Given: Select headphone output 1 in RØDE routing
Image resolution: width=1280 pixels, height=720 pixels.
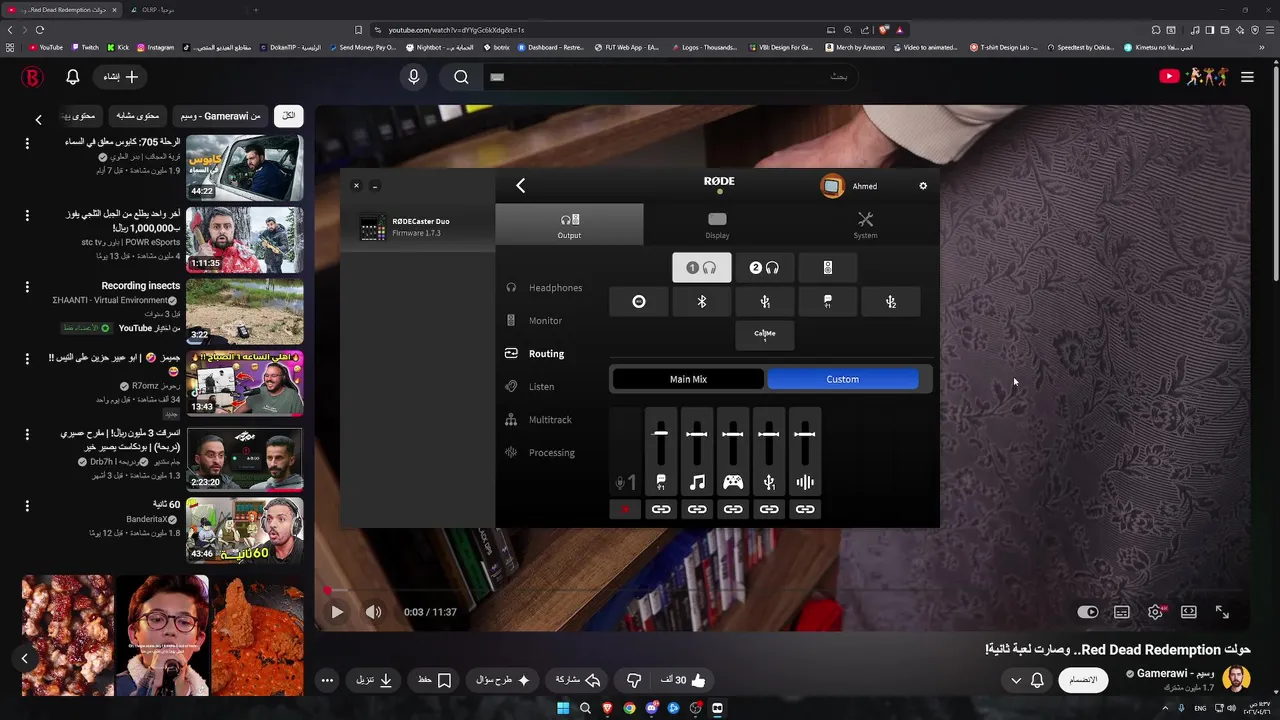Looking at the screenshot, I should coord(702,268).
